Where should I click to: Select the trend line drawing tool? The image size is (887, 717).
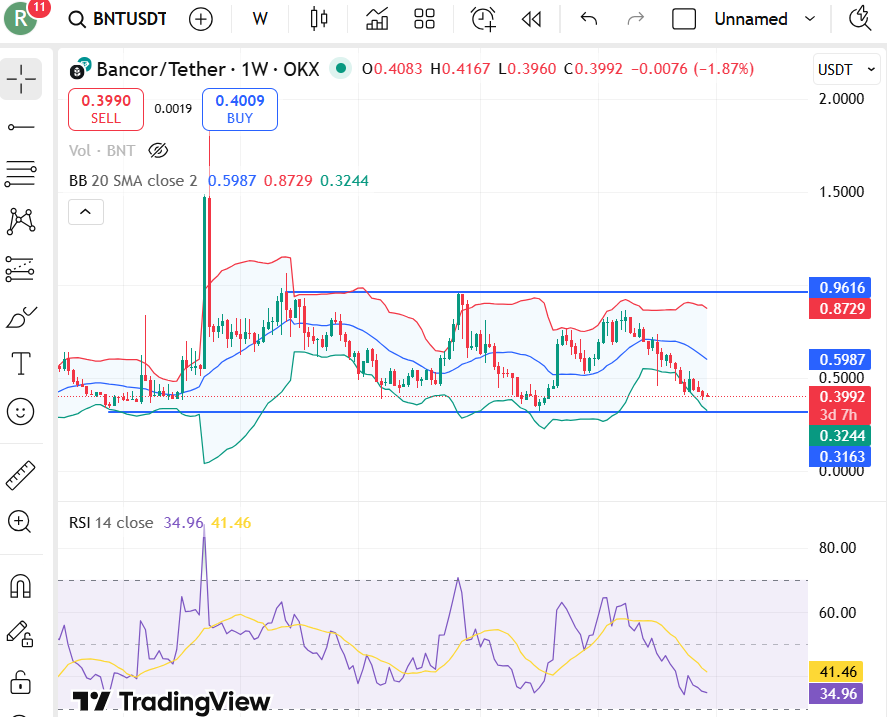click(x=20, y=126)
